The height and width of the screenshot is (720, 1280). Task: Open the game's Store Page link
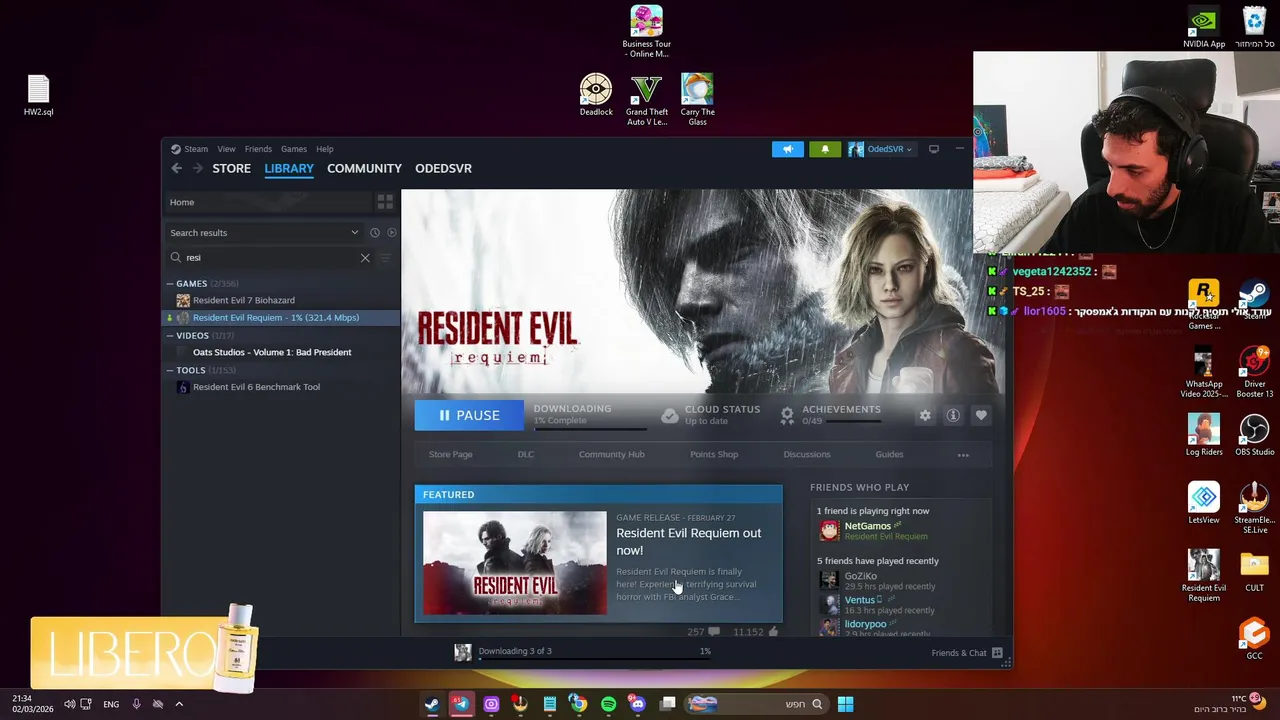[x=450, y=455]
